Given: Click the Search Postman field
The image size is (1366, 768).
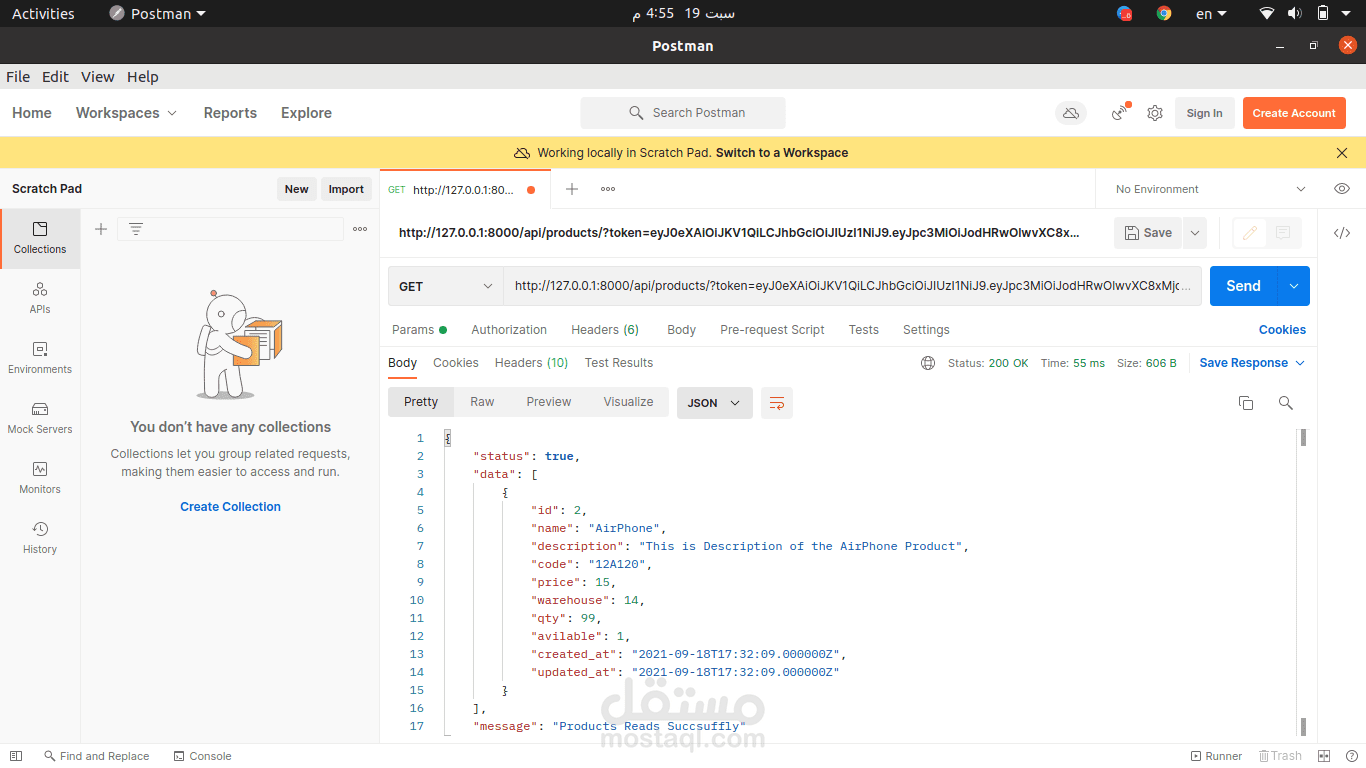Looking at the screenshot, I should click(683, 113).
